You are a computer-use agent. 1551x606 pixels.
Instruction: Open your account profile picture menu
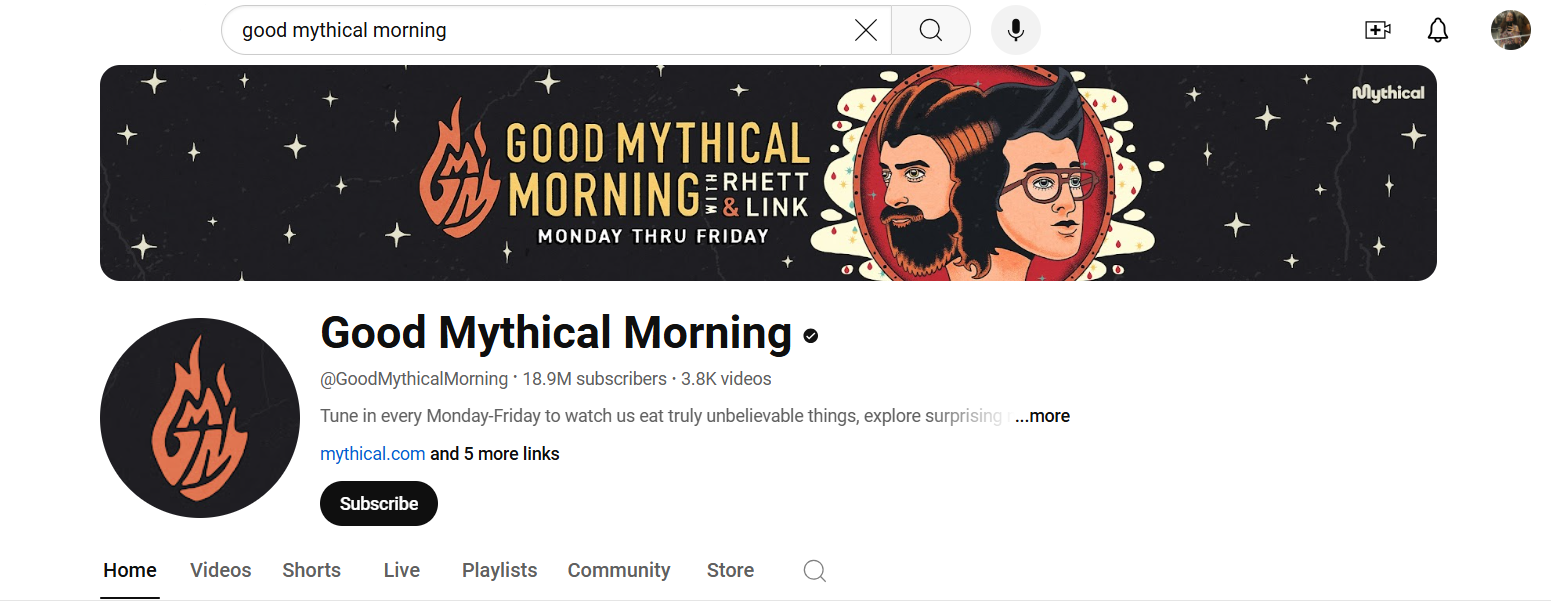[x=1511, y=30]
